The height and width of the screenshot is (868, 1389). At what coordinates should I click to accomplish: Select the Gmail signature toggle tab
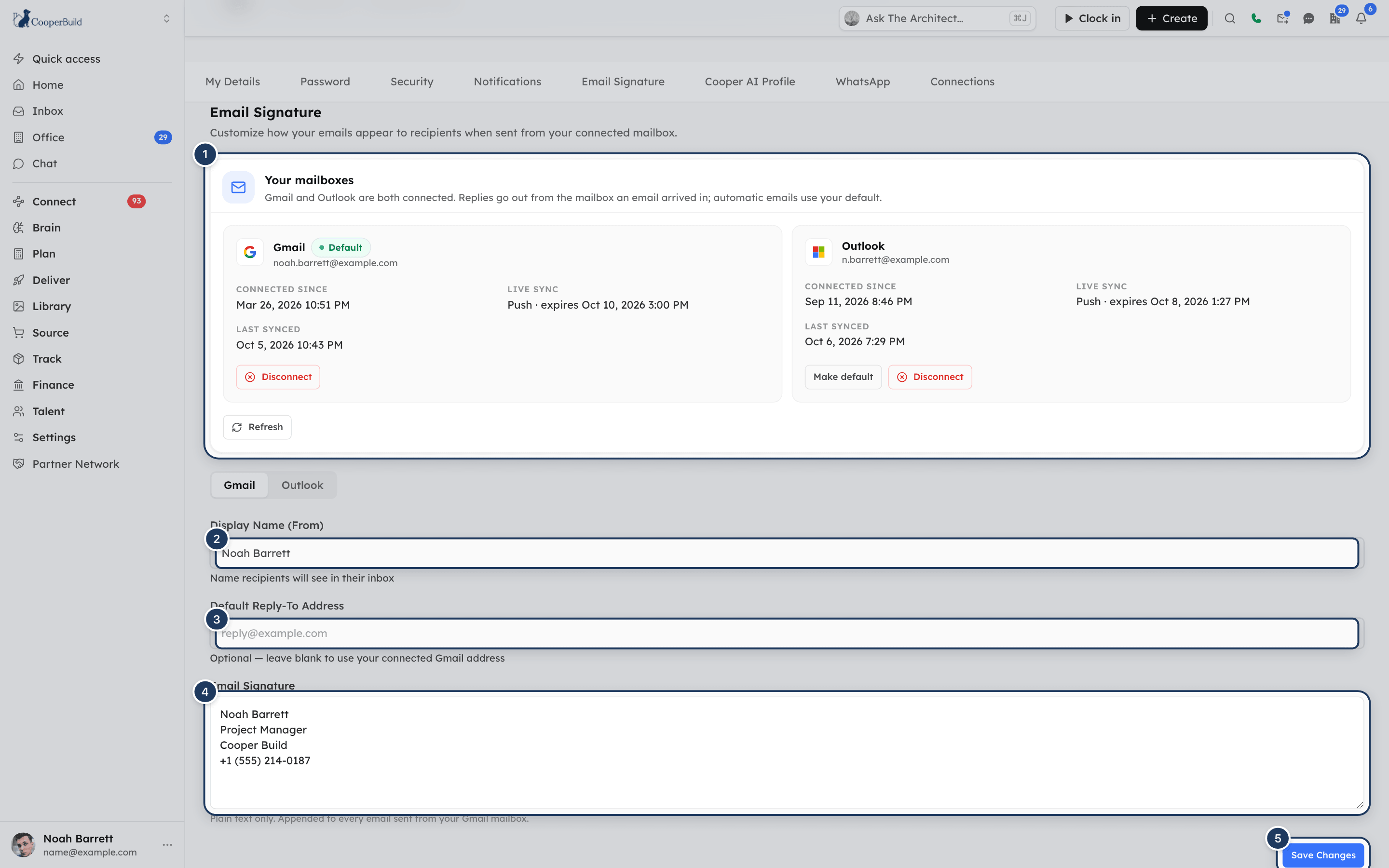click(x=239, y=485)
